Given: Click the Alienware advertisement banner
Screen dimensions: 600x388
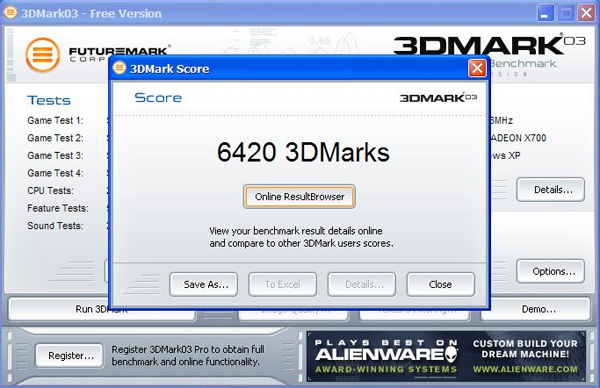Looking at the screenshot, I should [x=446, y=356].
